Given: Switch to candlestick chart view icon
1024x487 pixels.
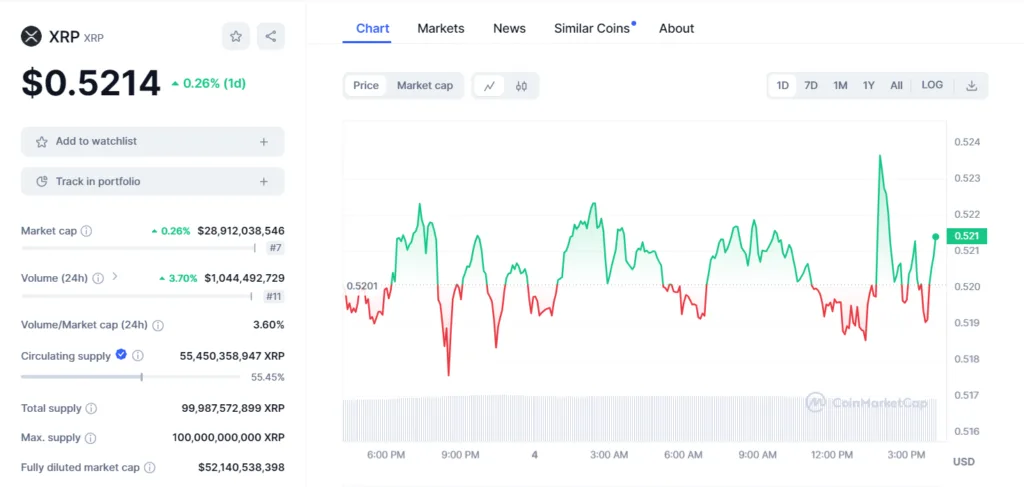Looking at the screenshot, I should [521, 86].
